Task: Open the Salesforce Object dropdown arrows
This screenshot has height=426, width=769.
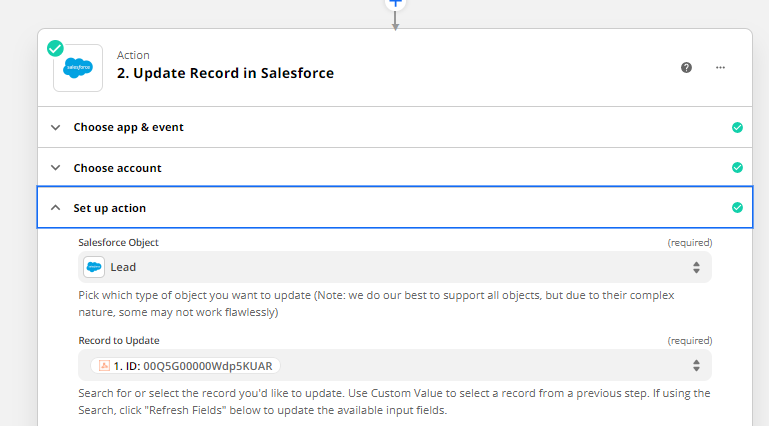Action: [696, 267]
